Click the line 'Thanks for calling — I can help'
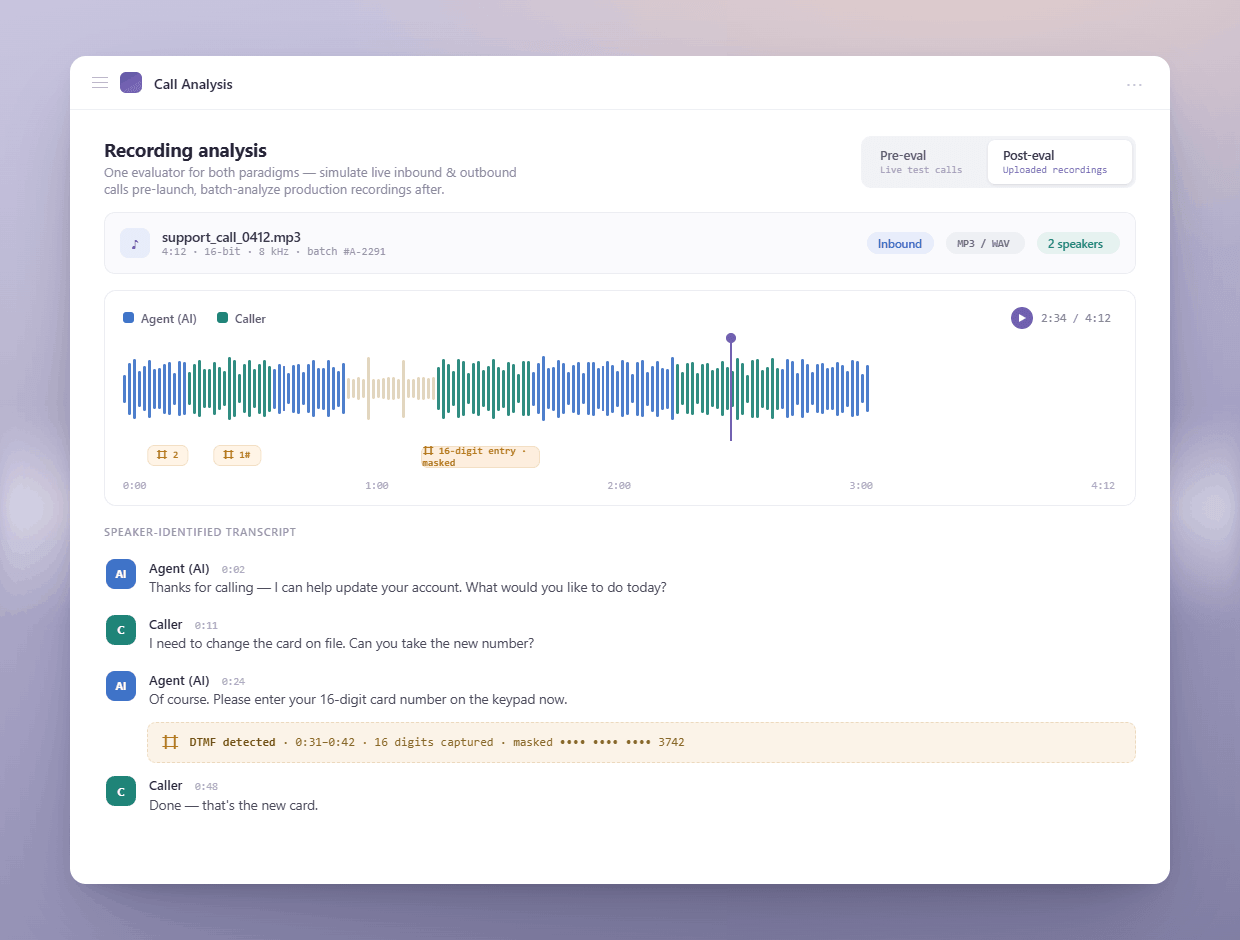 [407, 588]
